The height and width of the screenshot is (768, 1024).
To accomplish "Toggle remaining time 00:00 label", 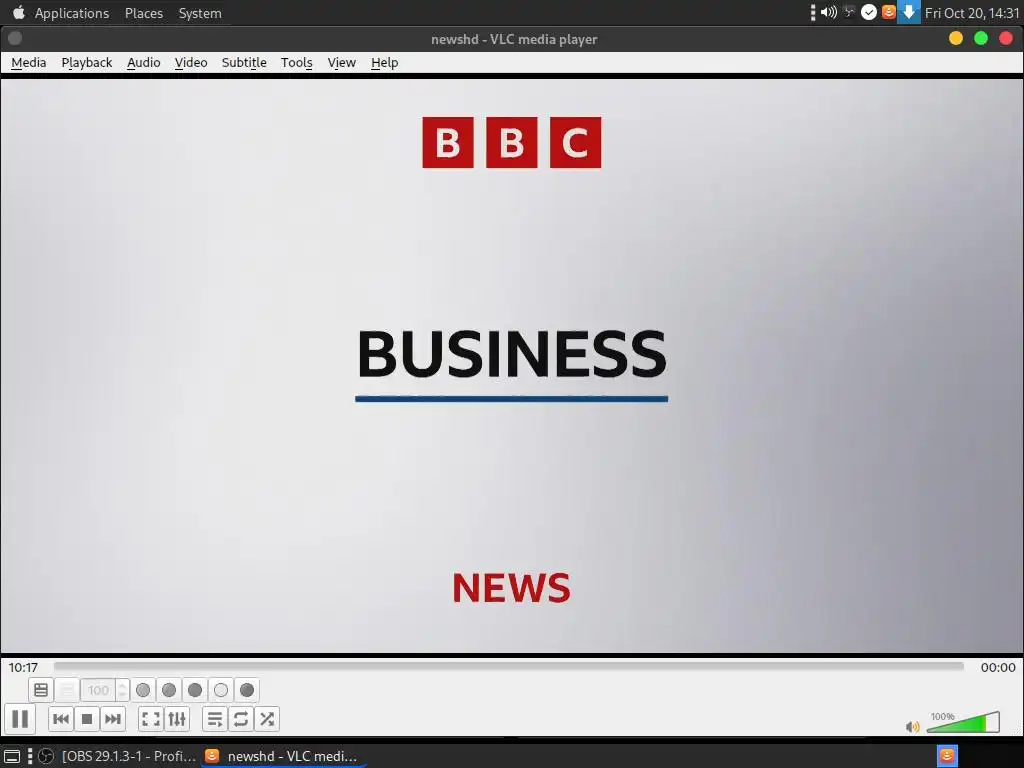I will [x=998, y=667].
